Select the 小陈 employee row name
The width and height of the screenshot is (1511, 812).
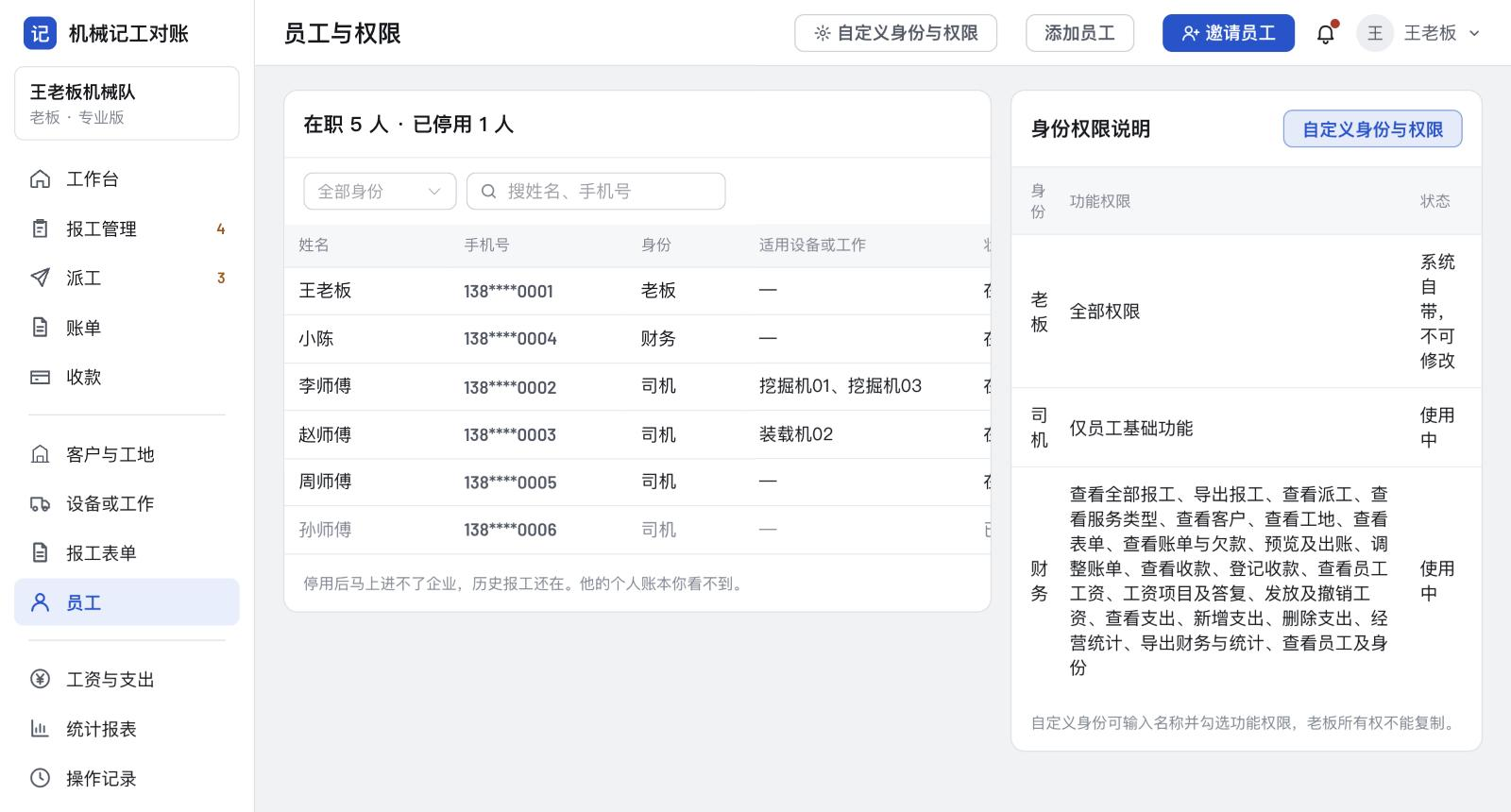[x=316, y=338]
